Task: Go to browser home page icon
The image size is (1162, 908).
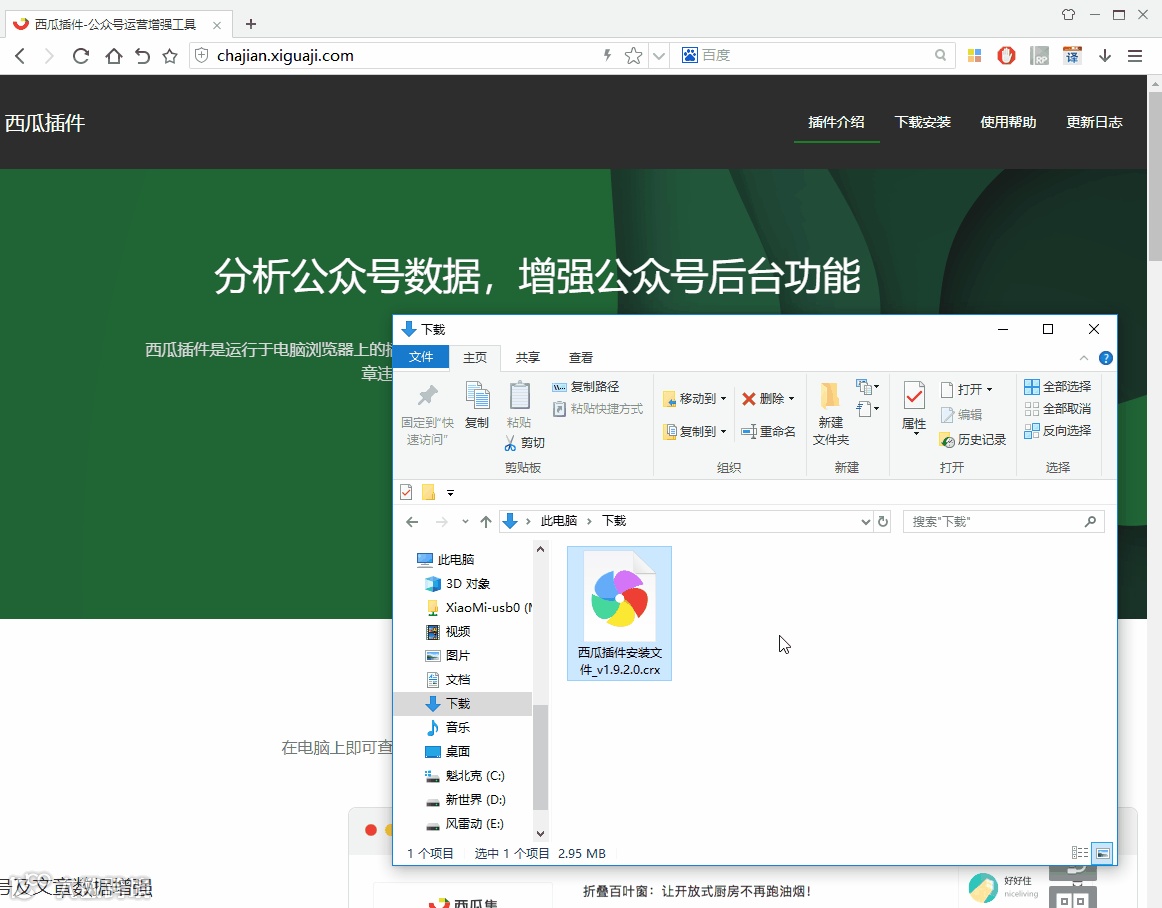Action: [113, 56]
